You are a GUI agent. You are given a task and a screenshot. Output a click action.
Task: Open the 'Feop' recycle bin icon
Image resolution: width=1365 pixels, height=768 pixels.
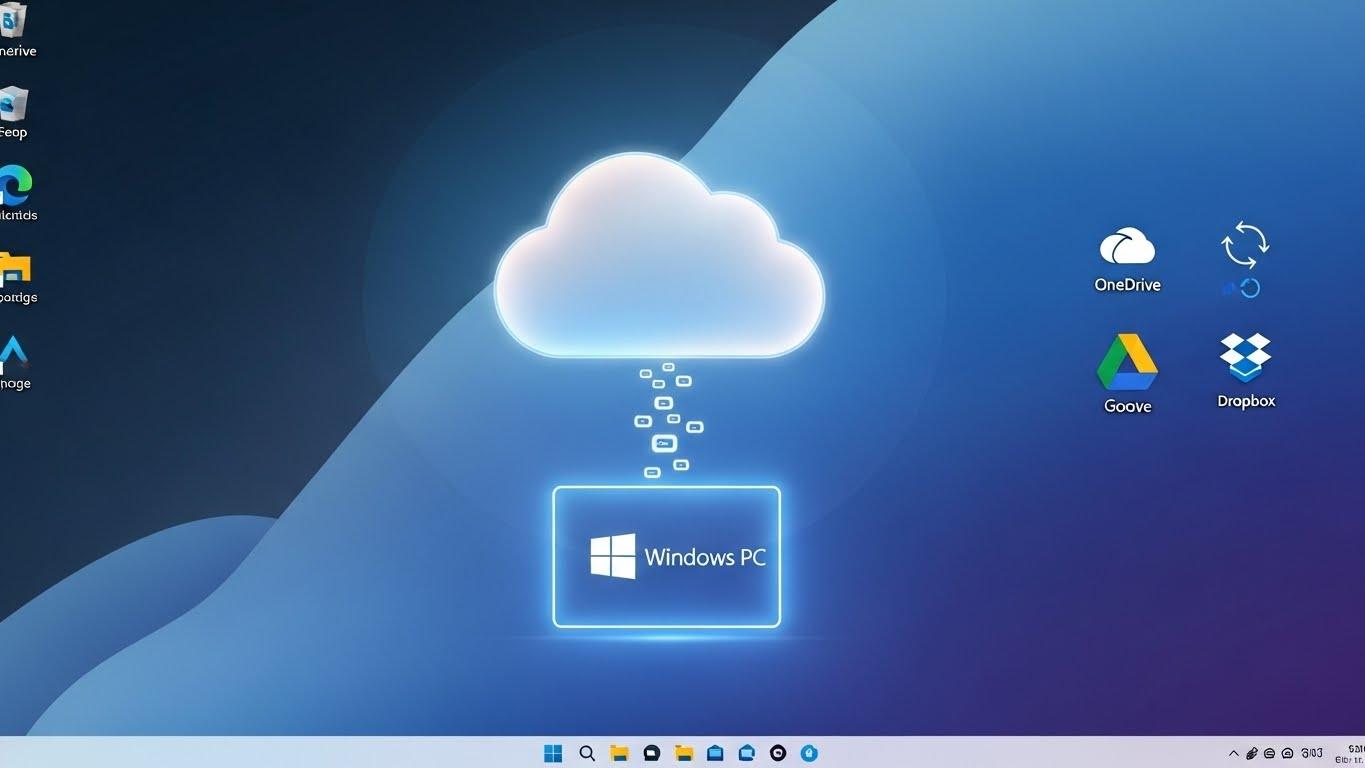coord(12,105)
